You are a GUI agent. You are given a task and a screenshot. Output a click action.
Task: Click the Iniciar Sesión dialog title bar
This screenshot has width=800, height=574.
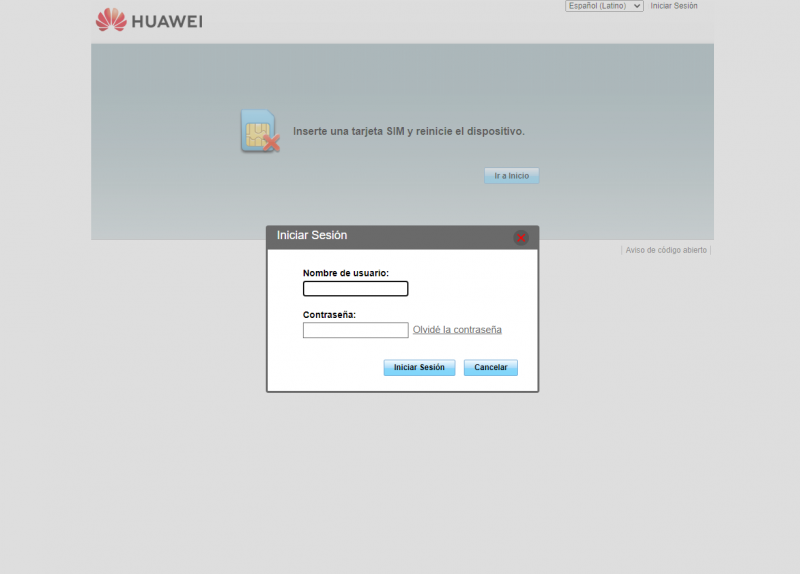tap(400, 236)
